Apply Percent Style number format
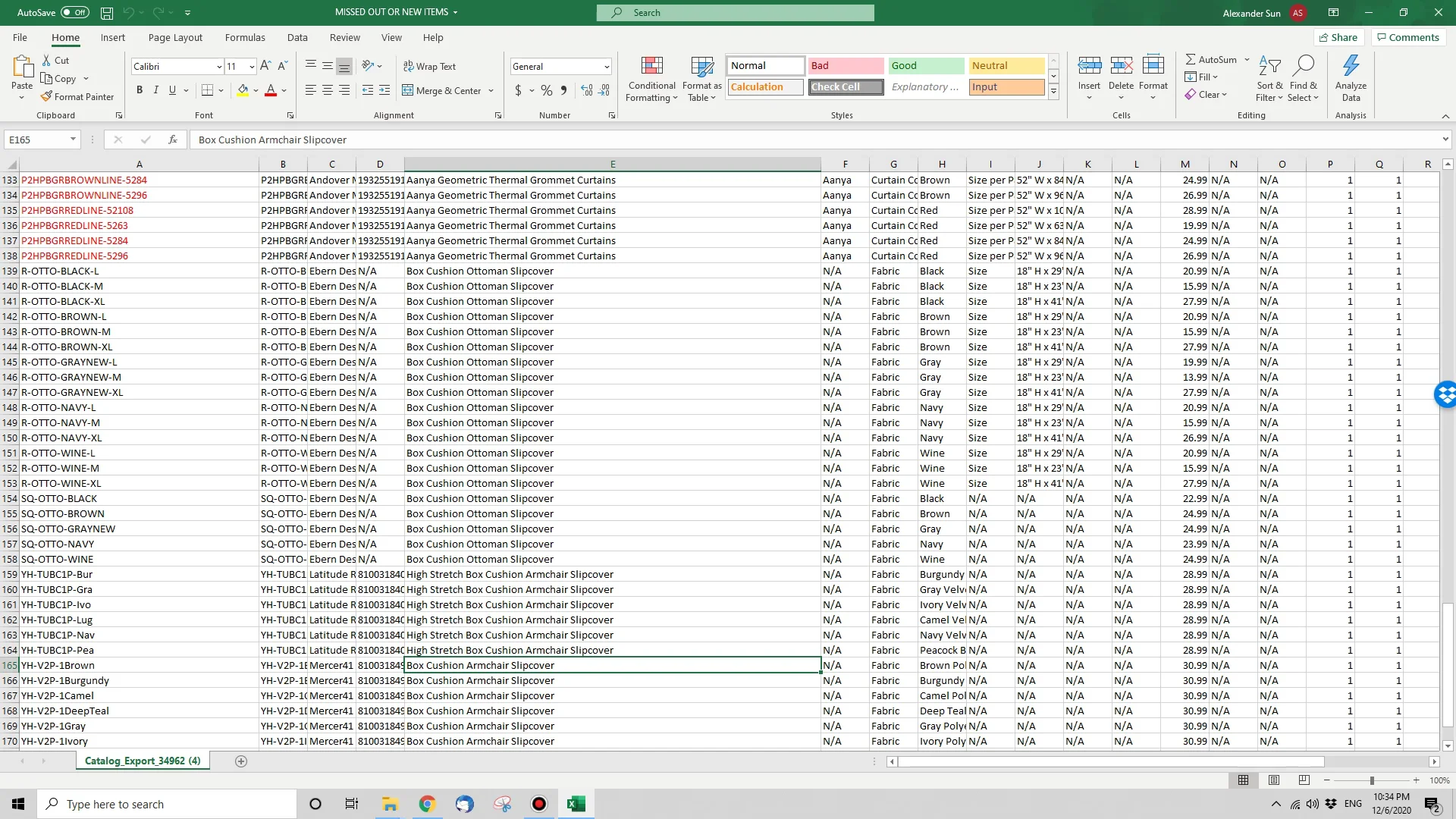The width and height of the screenshot is (1456, 819). (x=545, y=90)
